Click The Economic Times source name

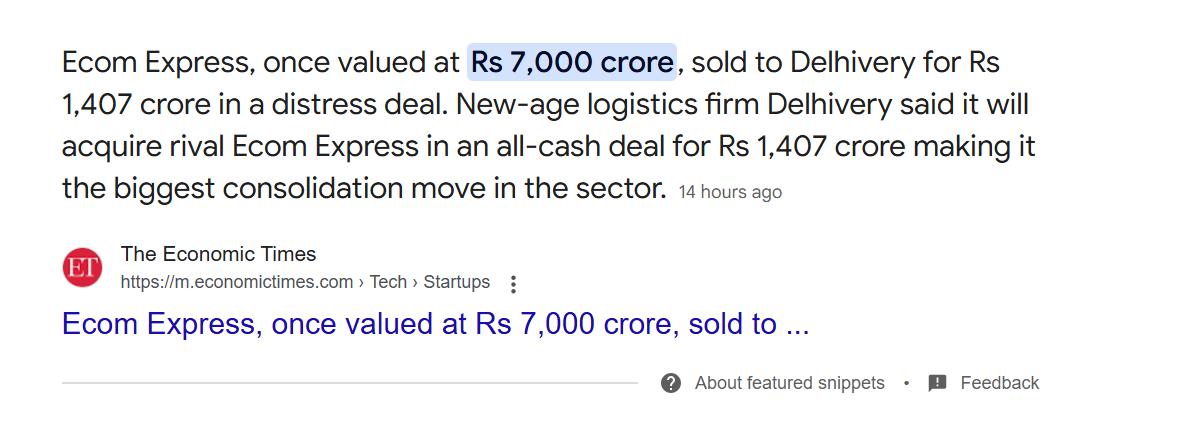click(218, 254)
